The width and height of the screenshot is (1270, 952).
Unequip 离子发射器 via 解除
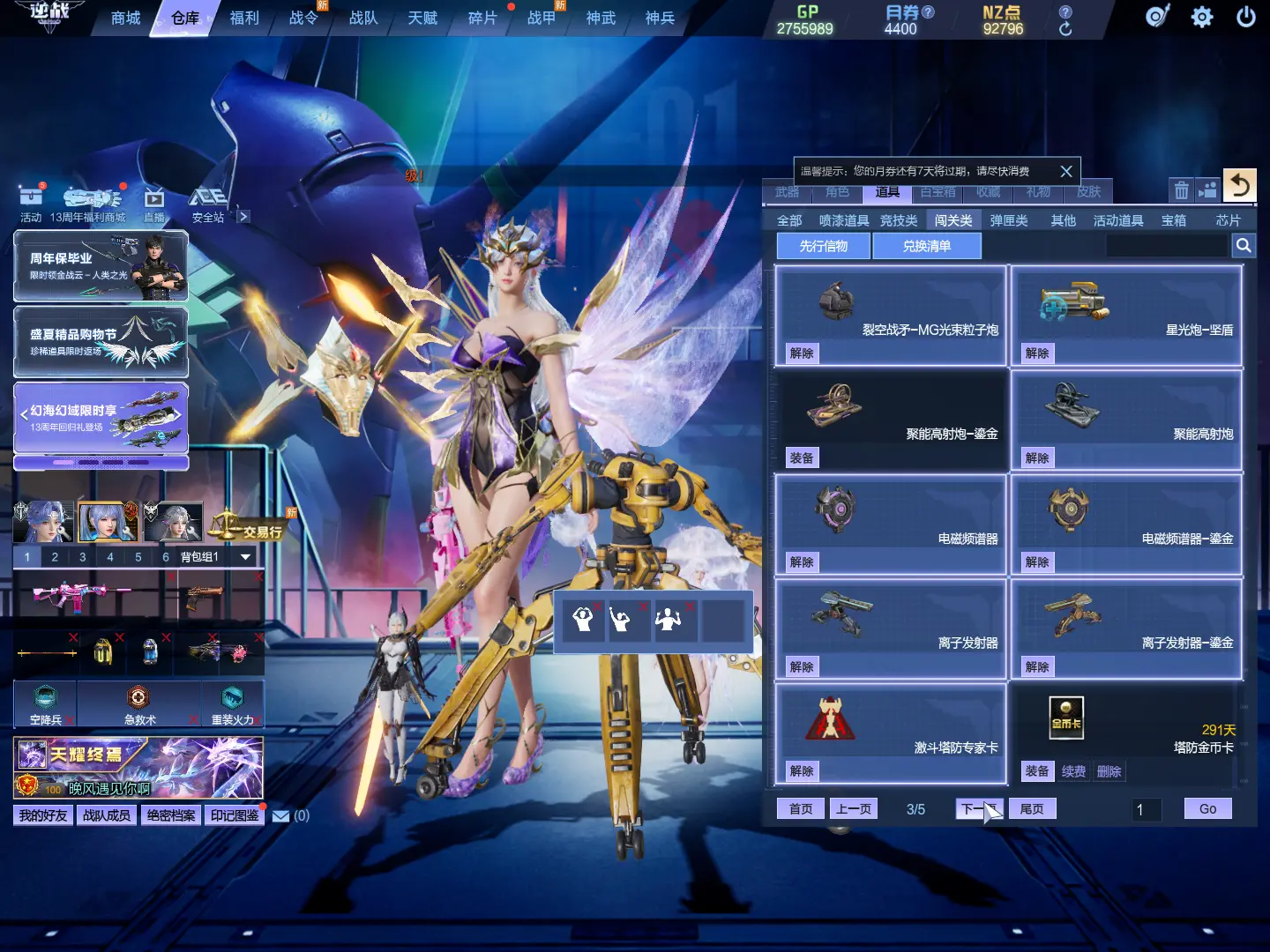pos(802,666)
